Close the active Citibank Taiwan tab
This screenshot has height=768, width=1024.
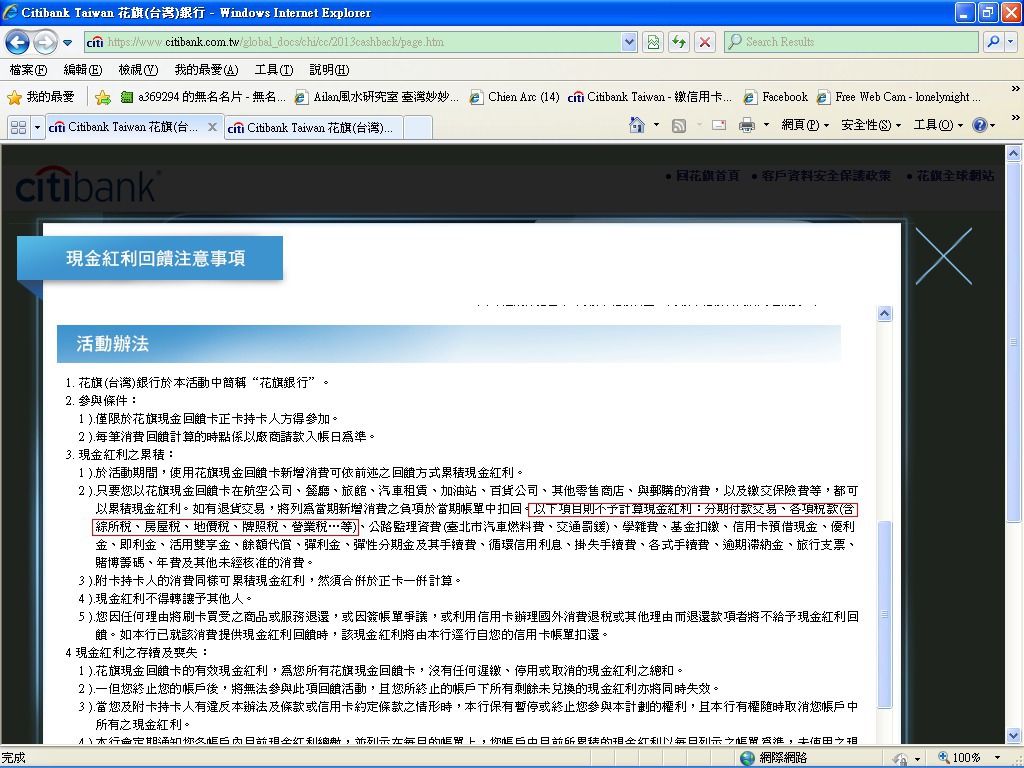click(x=212, y=127)
